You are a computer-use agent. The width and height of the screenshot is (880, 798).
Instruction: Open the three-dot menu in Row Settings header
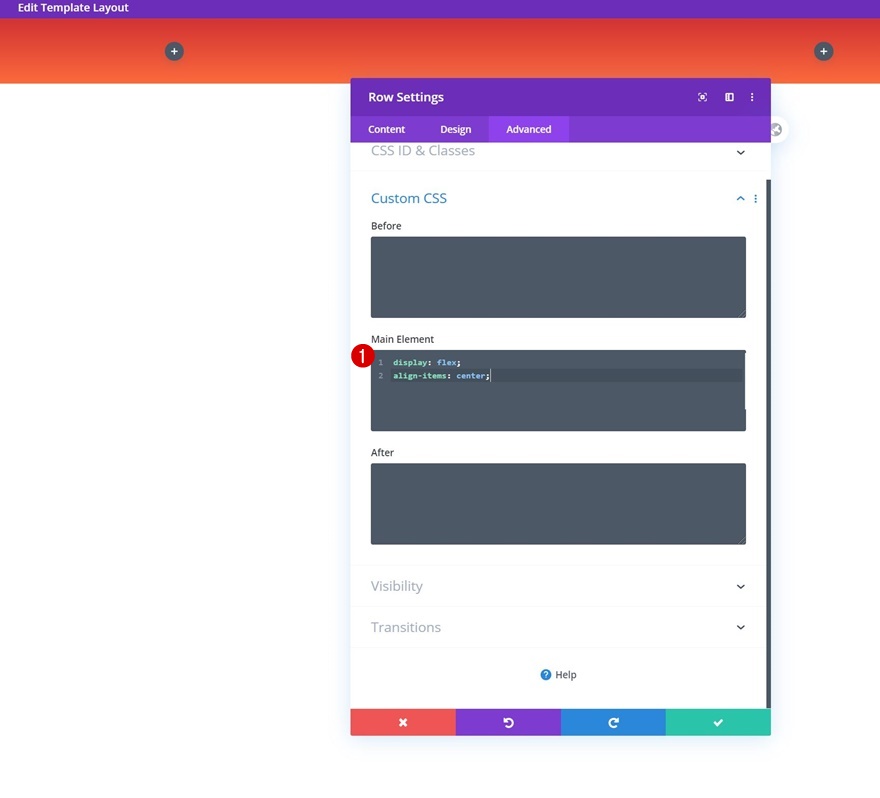tap(752, 97)
